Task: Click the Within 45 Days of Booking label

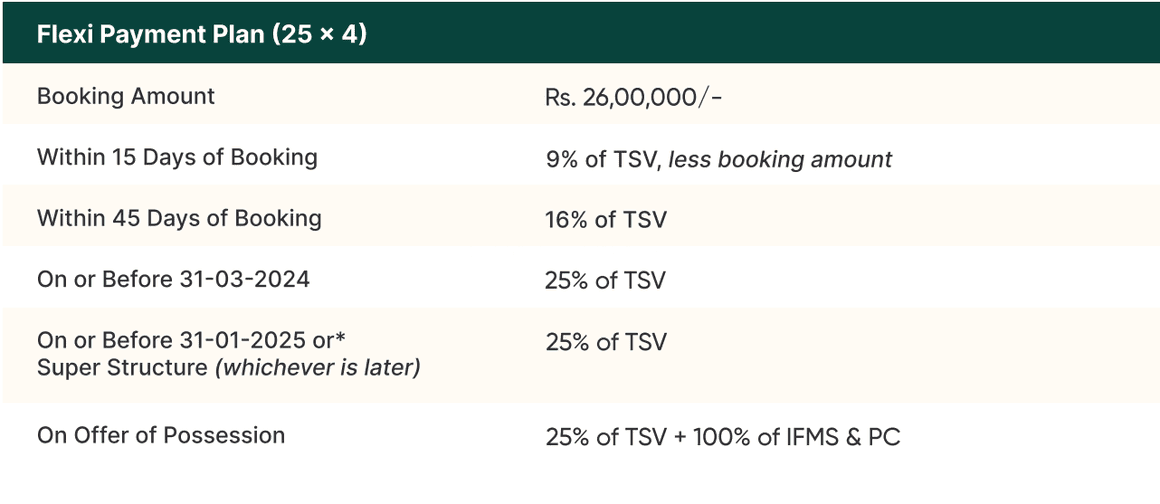Action: (179, 218)
